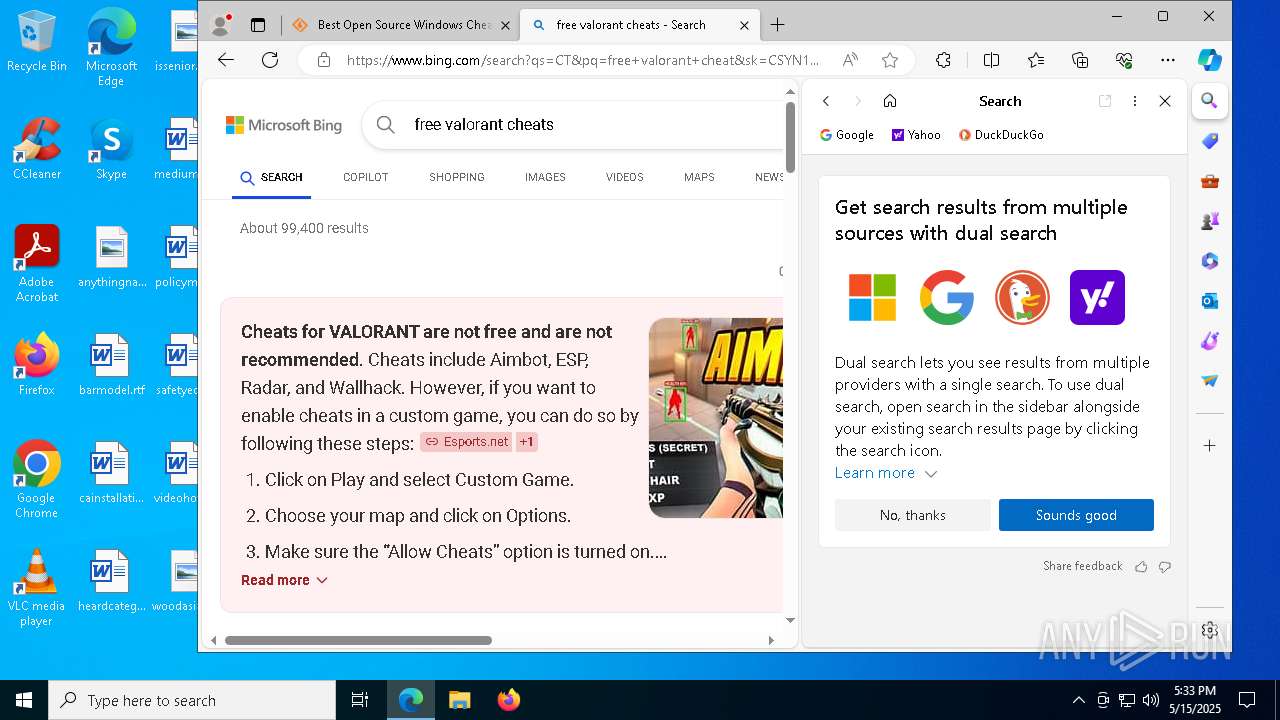Viewport: 1280px width, 720px height.
Task: Open the sidebar Shopping tag icon
Action: point(1210,142)
